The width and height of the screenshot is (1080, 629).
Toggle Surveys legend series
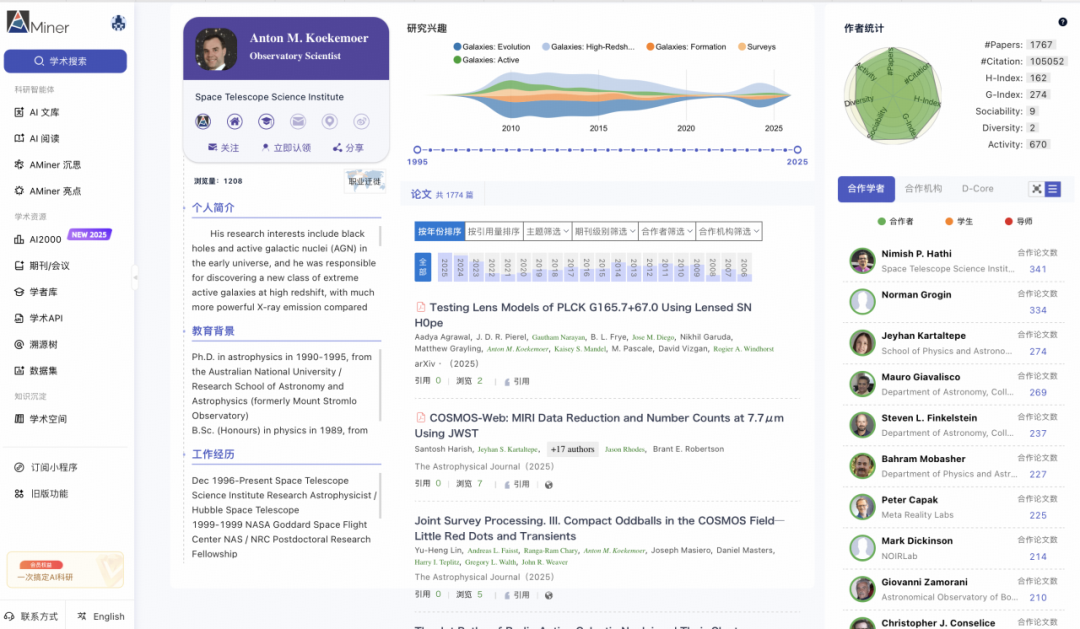(x=757, y=47)
